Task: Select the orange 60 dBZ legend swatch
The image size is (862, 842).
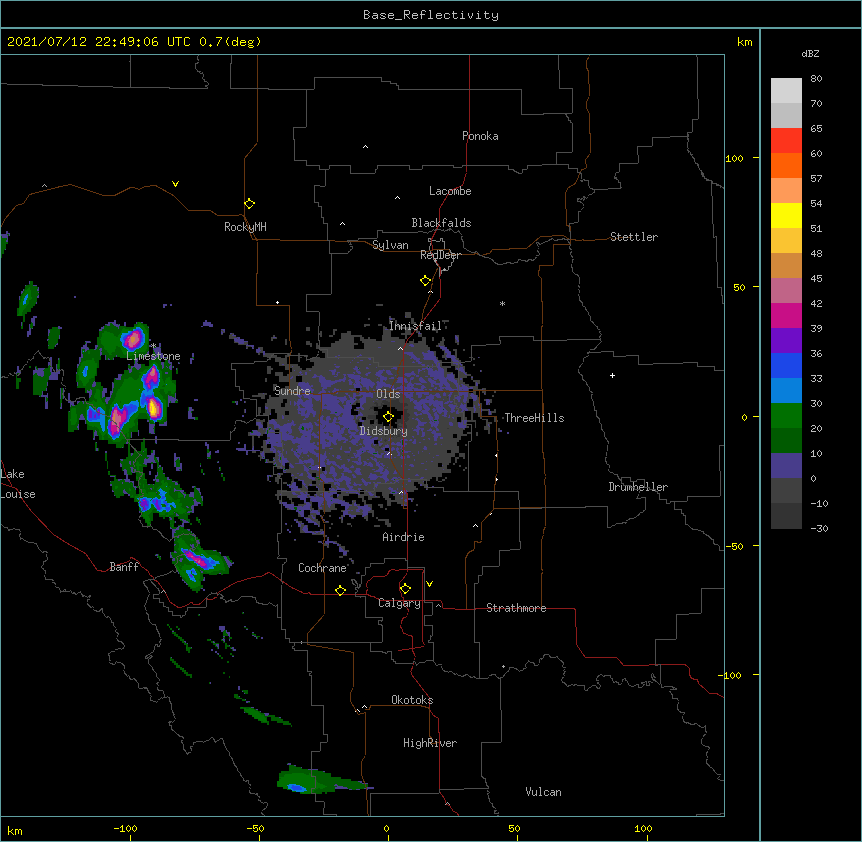Action: [x=786, y=165]
